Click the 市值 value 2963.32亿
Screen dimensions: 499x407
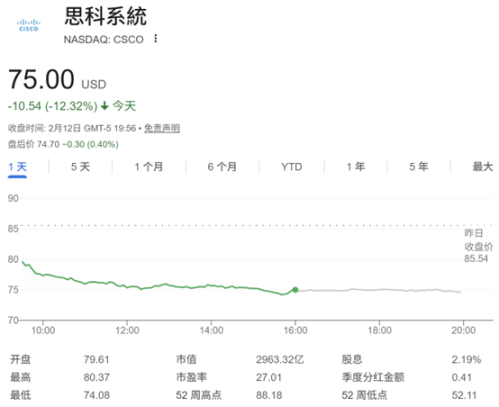coord(280,360)
